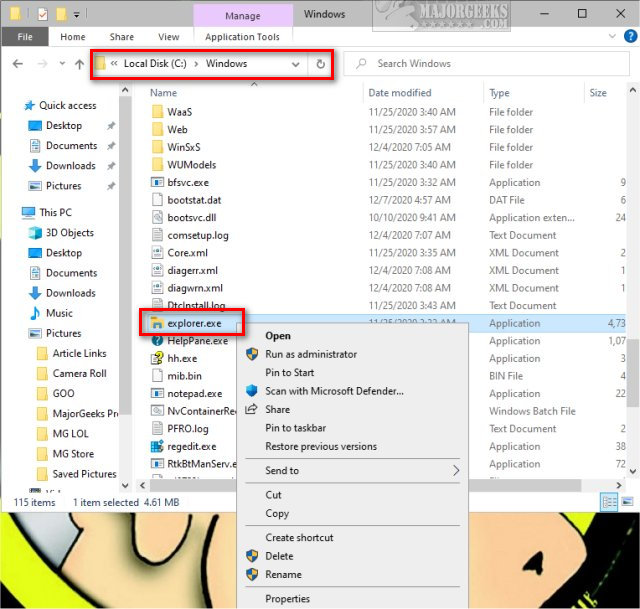
Task: Select the bfsvc.exe application icon
Action: [158, 182]
